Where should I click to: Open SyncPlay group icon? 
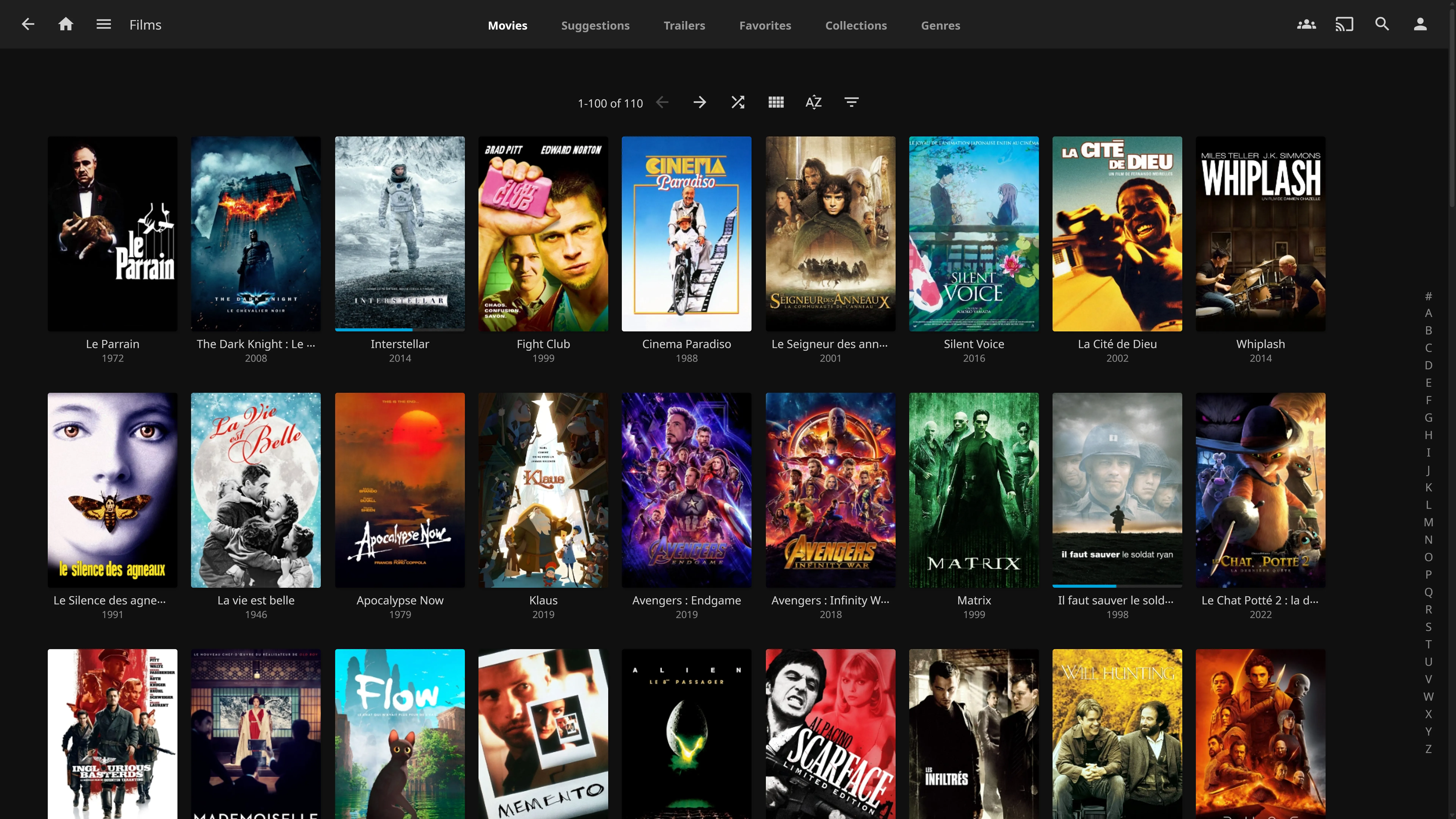pos(1306,24)
